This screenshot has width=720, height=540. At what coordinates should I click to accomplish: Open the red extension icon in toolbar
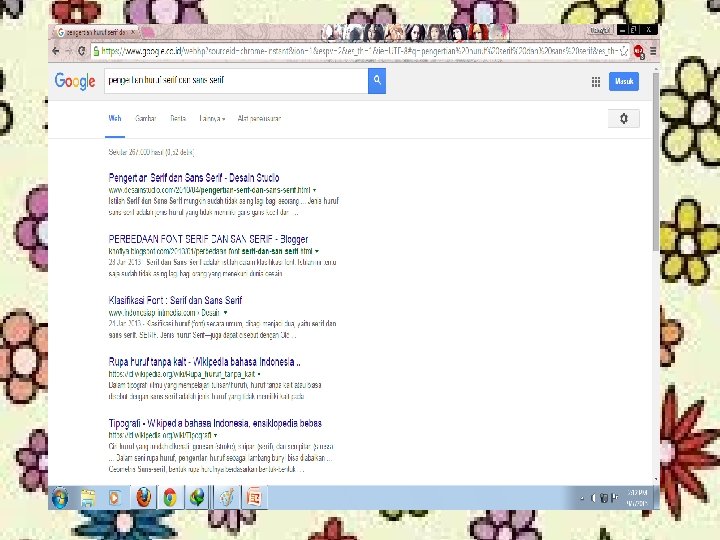[639, 51]
